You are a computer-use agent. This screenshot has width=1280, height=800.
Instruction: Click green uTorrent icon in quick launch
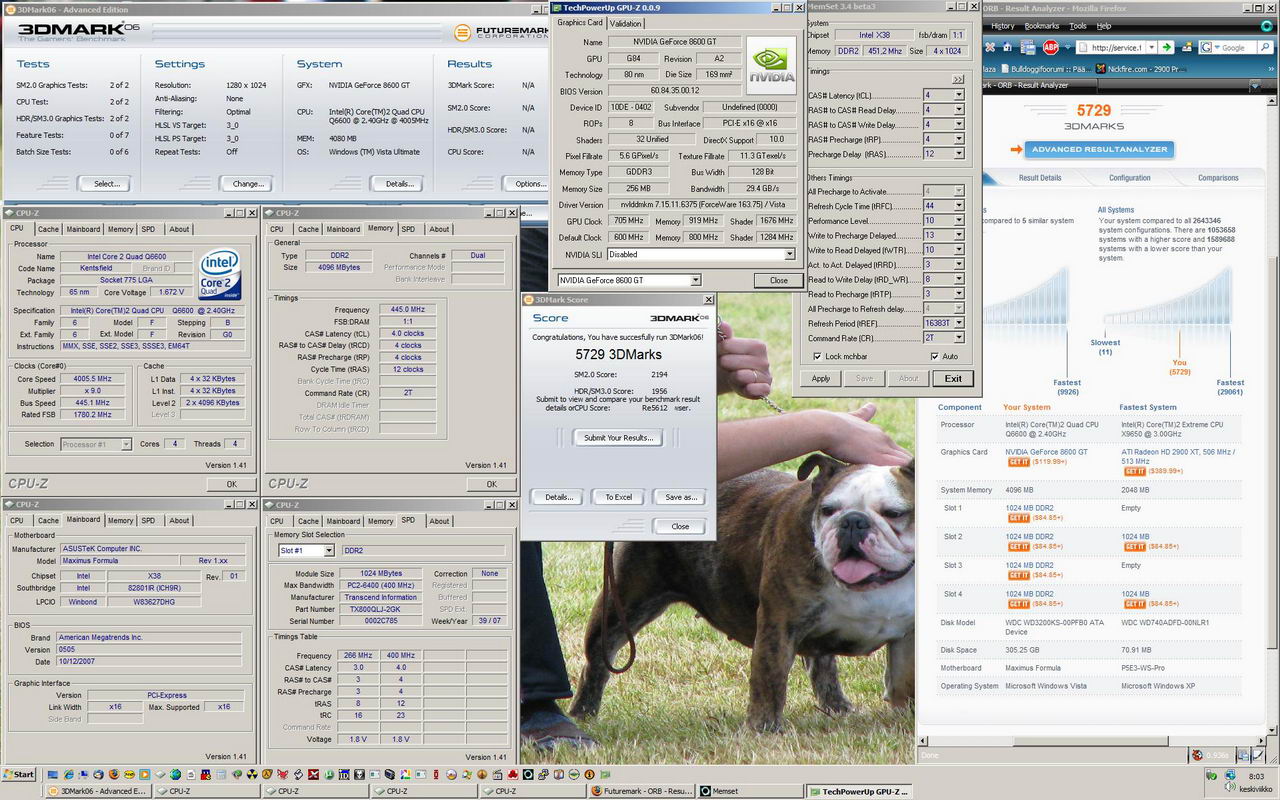tap(328, 775)
